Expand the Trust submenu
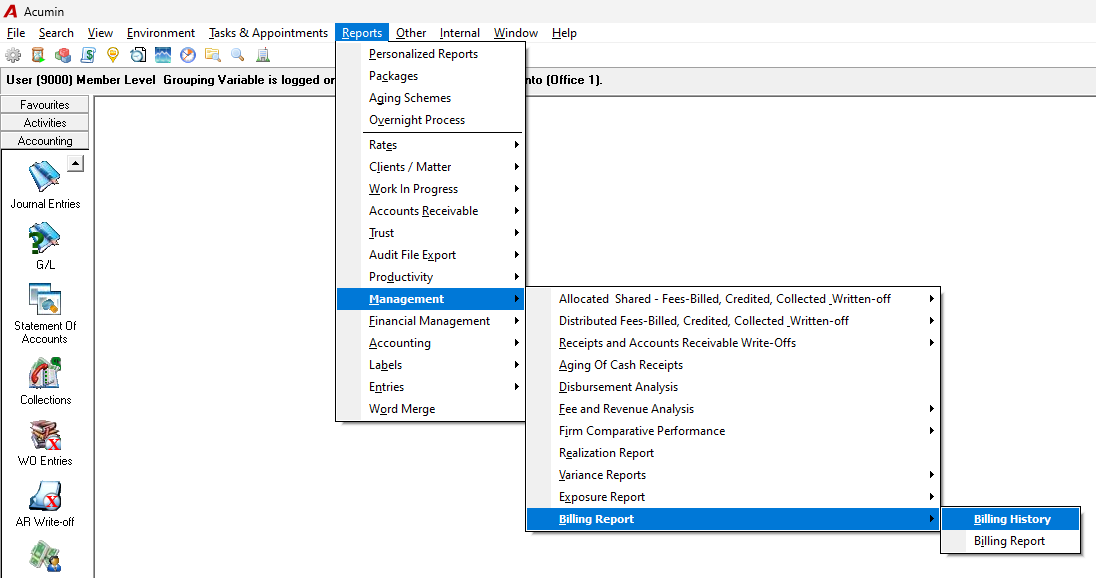This screenshot has width=1096, height=578. click(430, 233)
